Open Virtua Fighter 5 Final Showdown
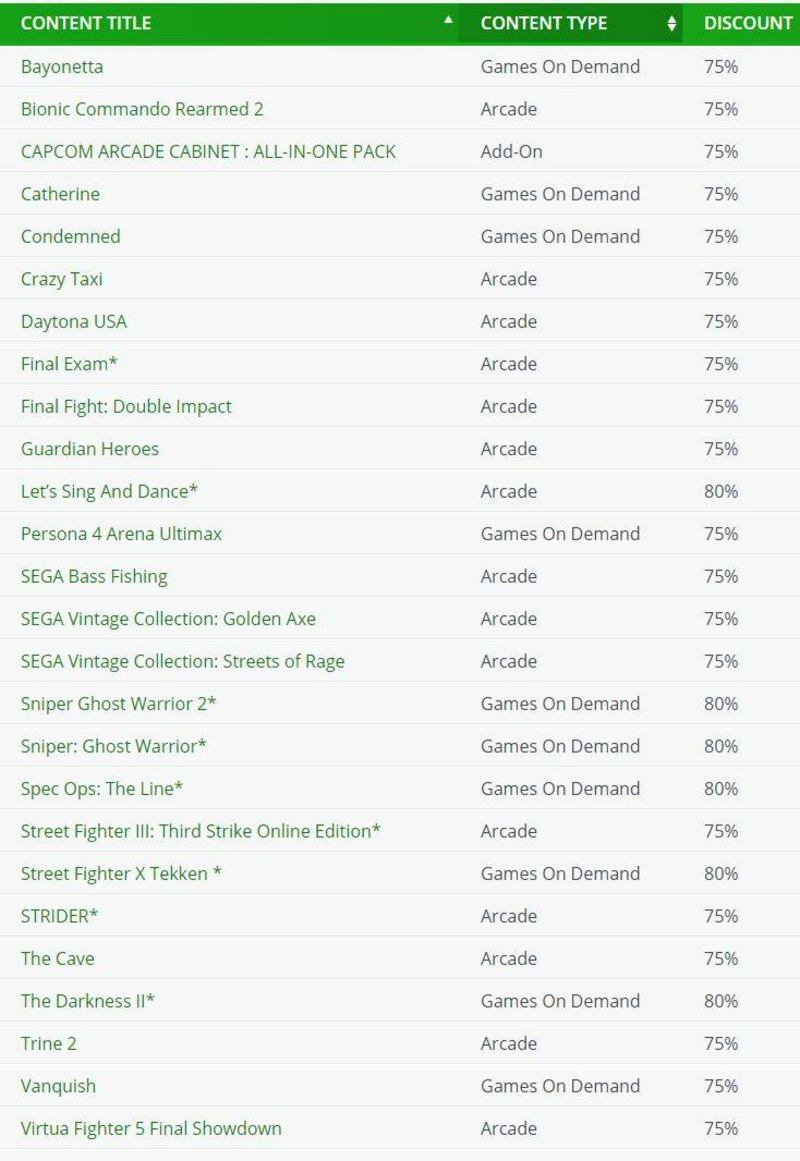Screen dimensions: 800x1161 pos(151,1129)
